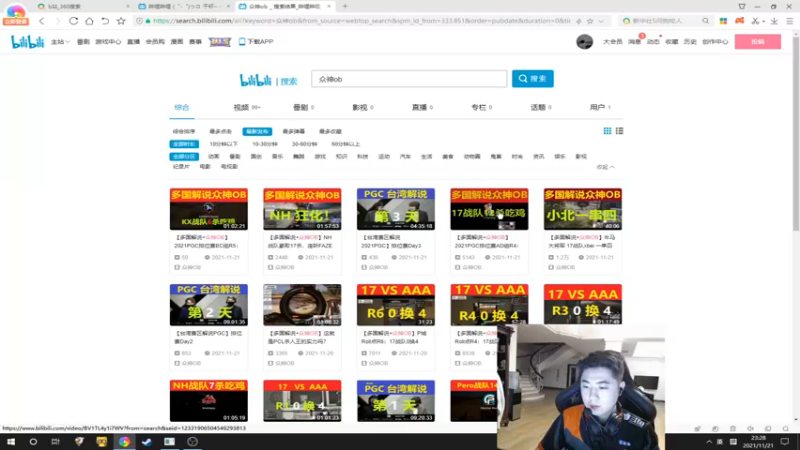Sort results by 最多点击
800x450 pixels.
(x=220, y=132)
